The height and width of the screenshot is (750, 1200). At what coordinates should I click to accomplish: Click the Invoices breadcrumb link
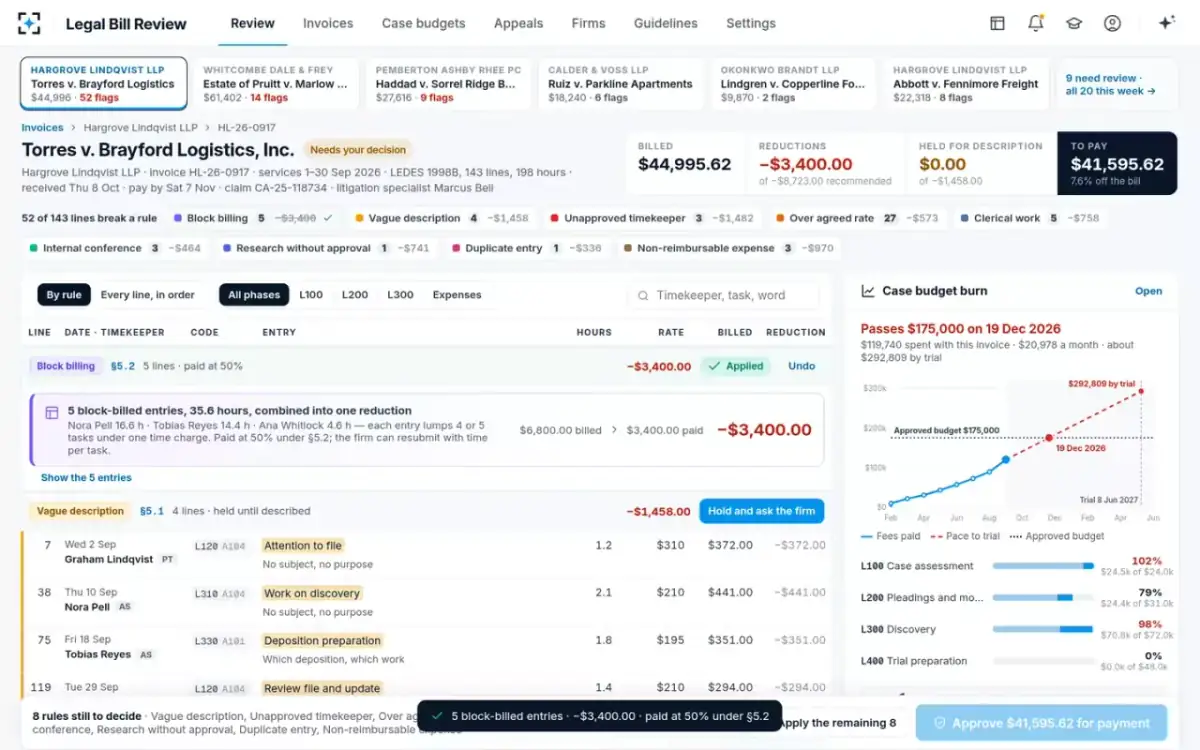point(42,128)
